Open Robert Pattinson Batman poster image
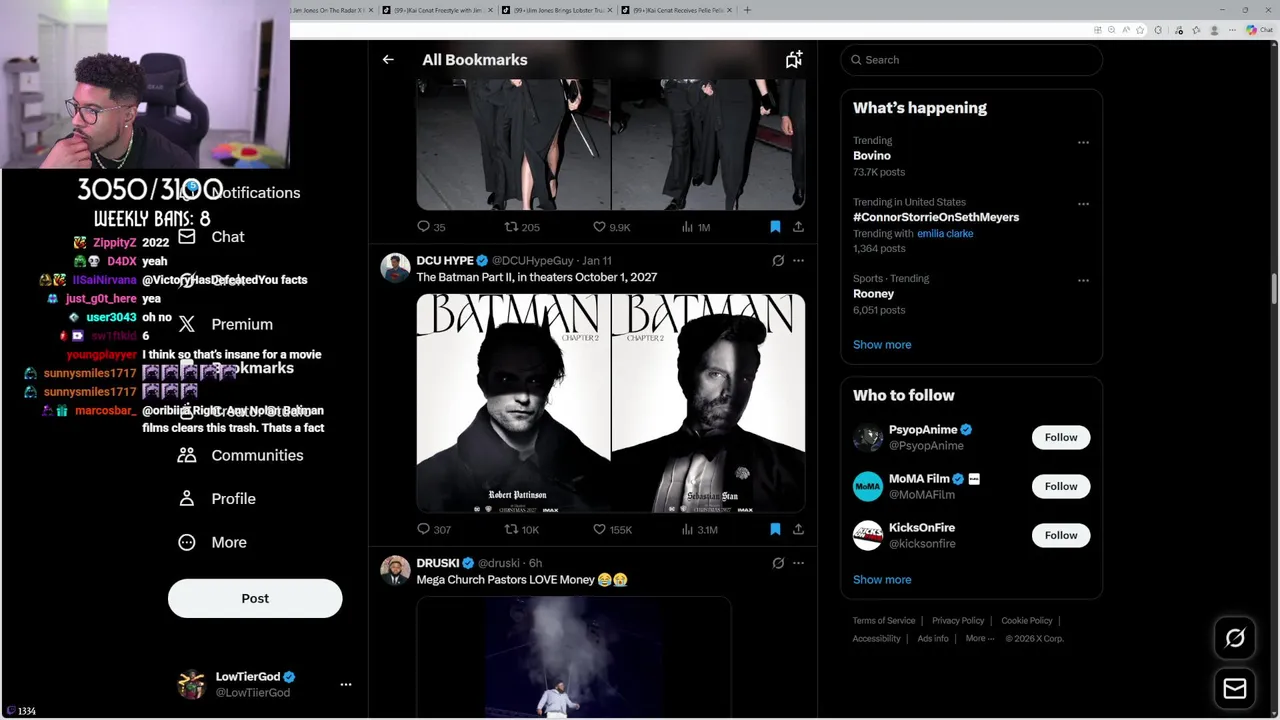The width and height of the screenshot is (1280, 720). coord(513,403)
